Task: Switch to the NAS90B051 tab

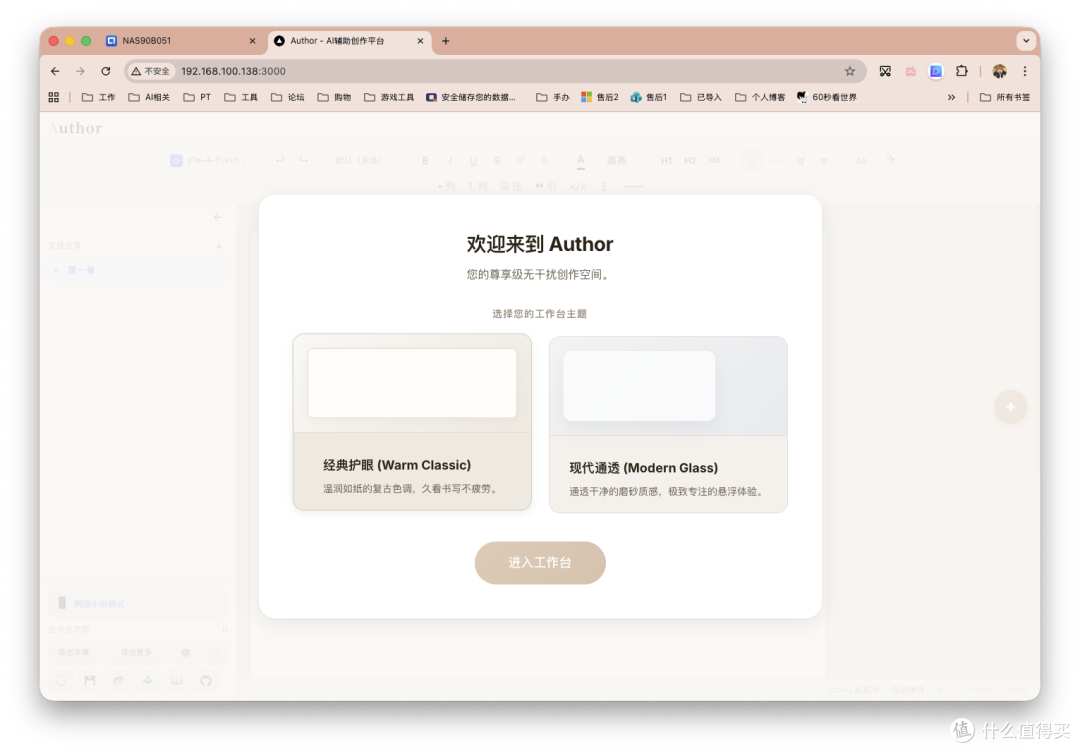Action: 182,41
